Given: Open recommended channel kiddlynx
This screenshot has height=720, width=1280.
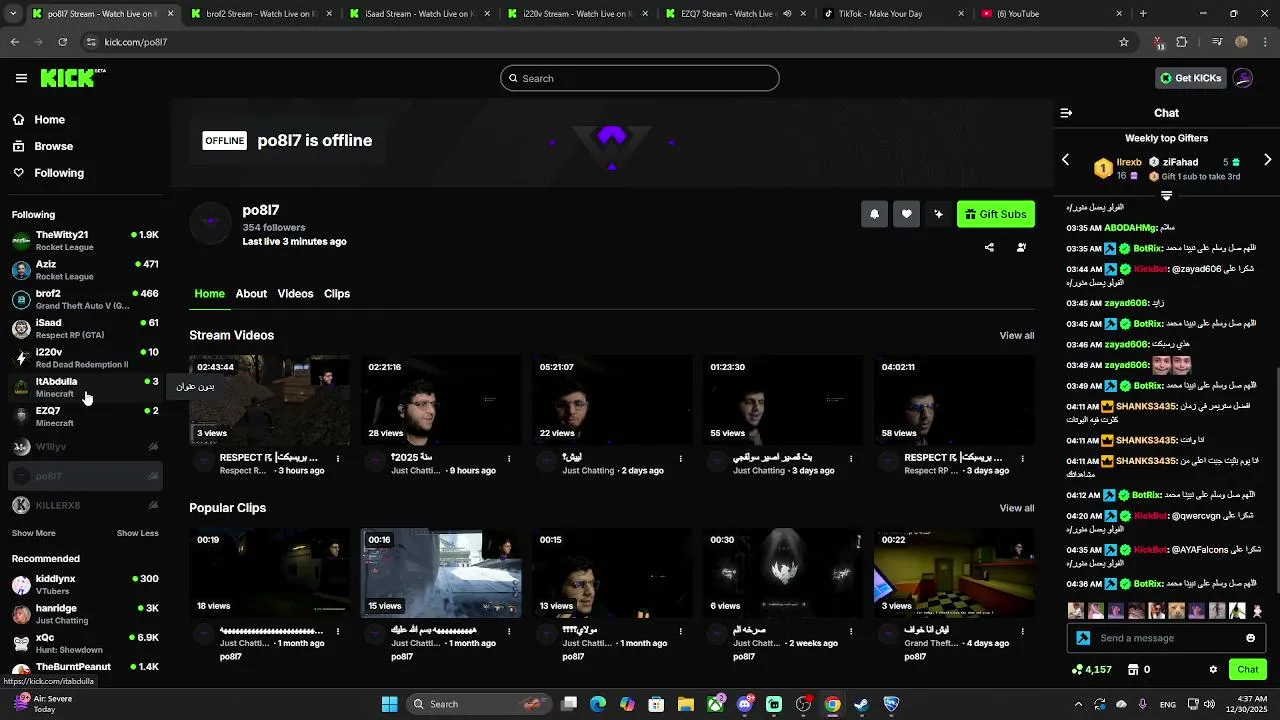Looking at the screenshot, I should tap(85, 584).
